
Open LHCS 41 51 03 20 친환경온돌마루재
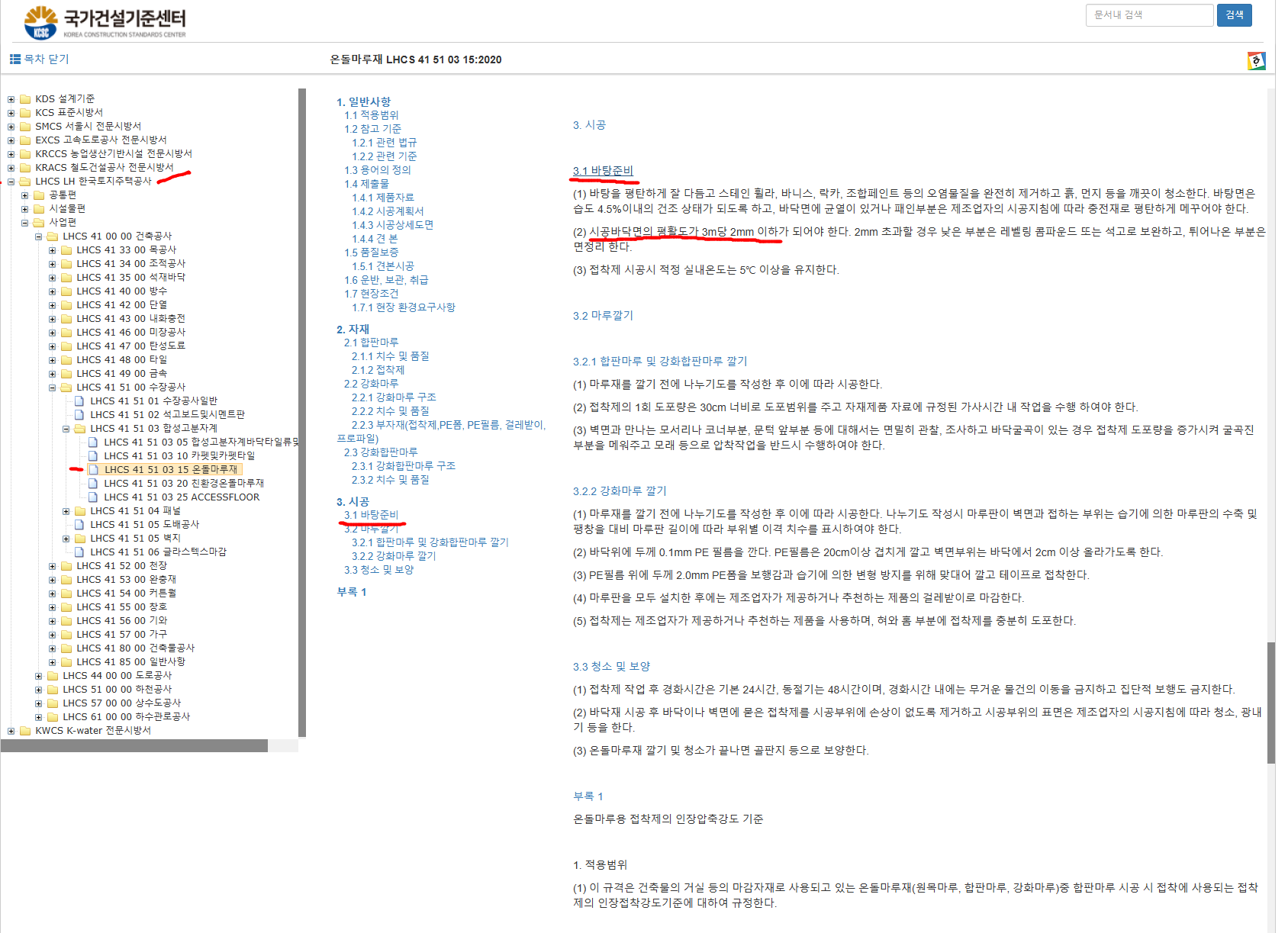point(183,484)
